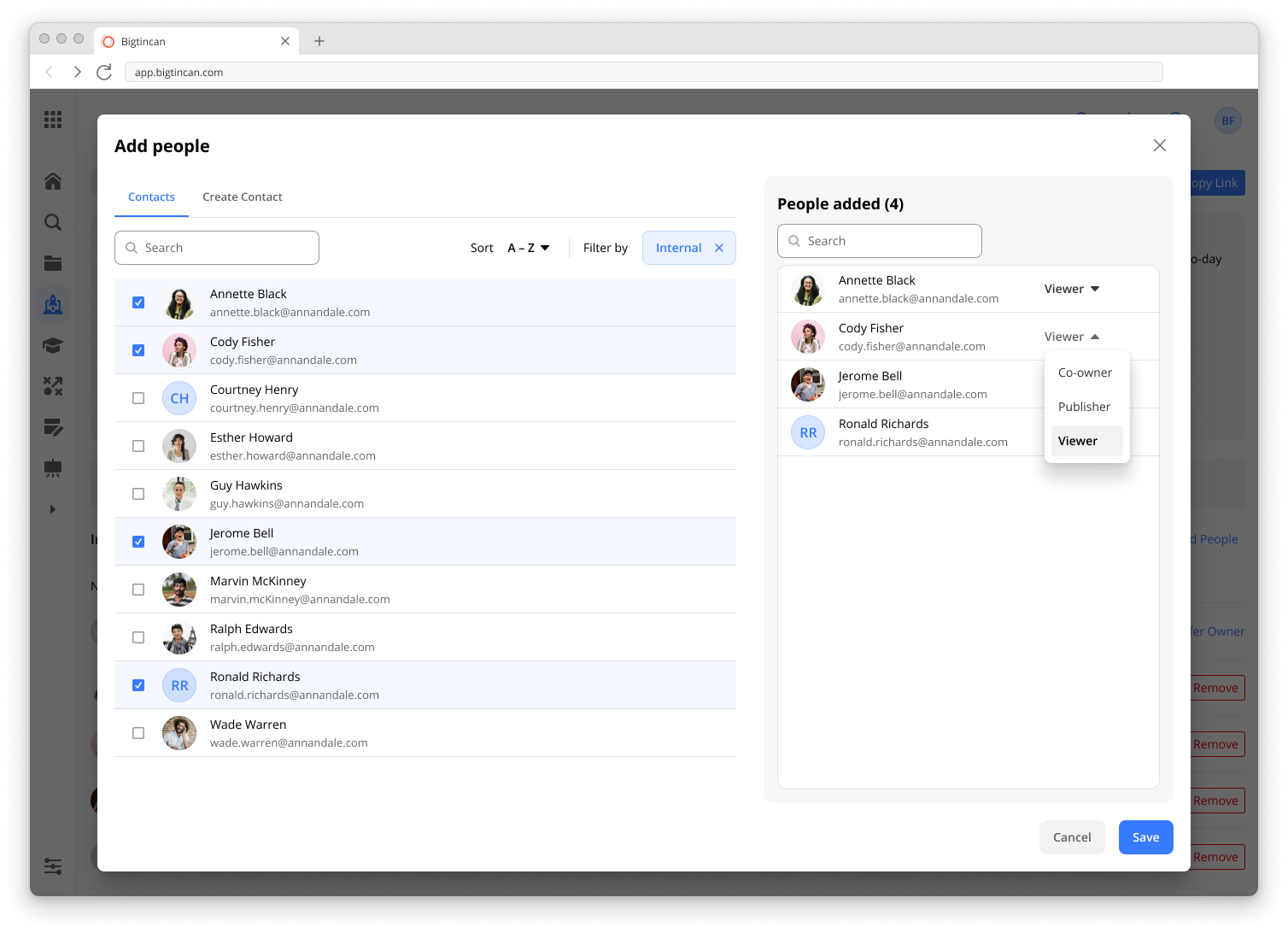Expand sidebar with the small arrow icon
The height and width of the screenshot is (933, 1288).
(53, 509)
